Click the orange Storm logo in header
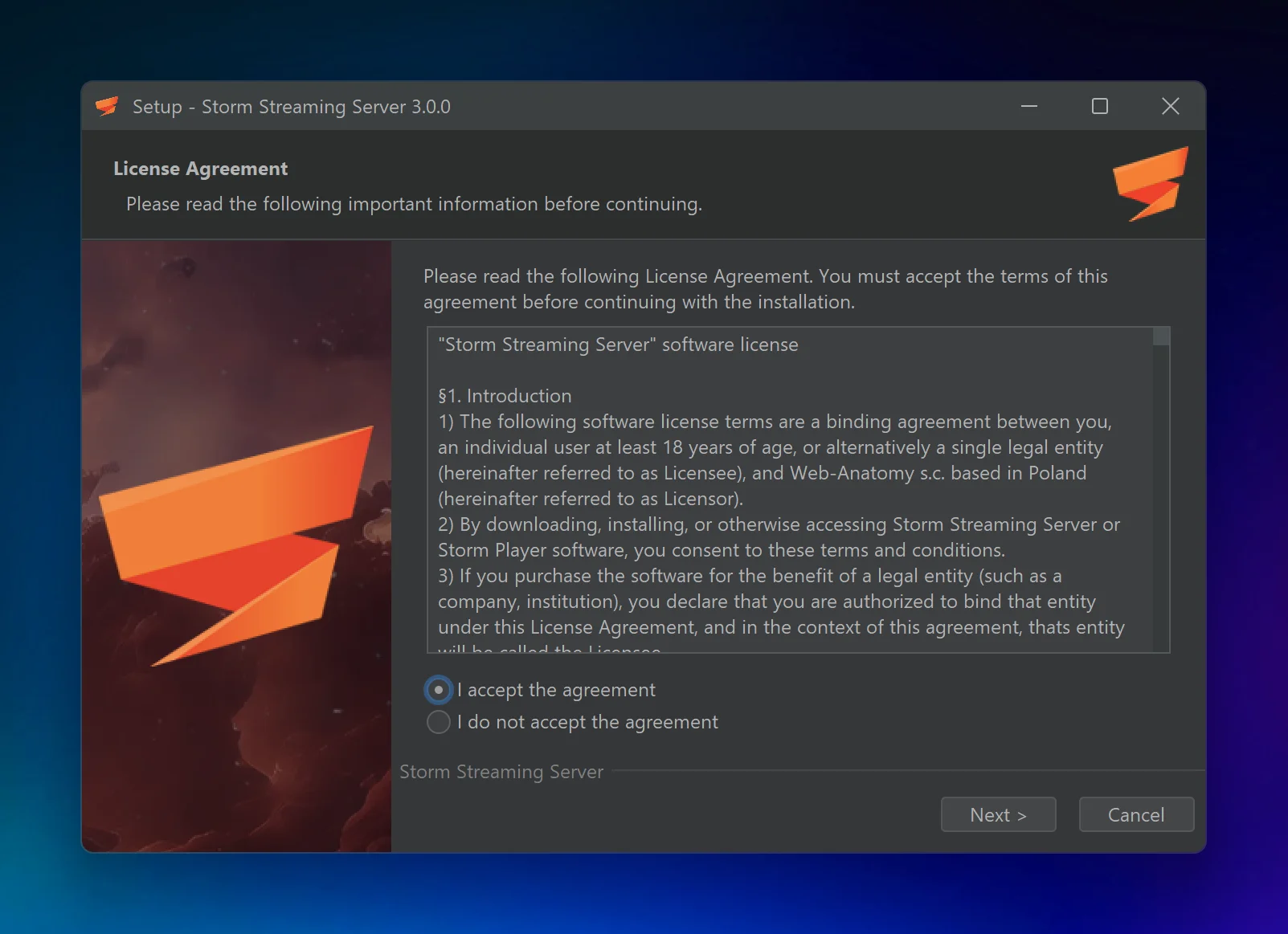1288x934 pixels. (x=1150, y=184)
